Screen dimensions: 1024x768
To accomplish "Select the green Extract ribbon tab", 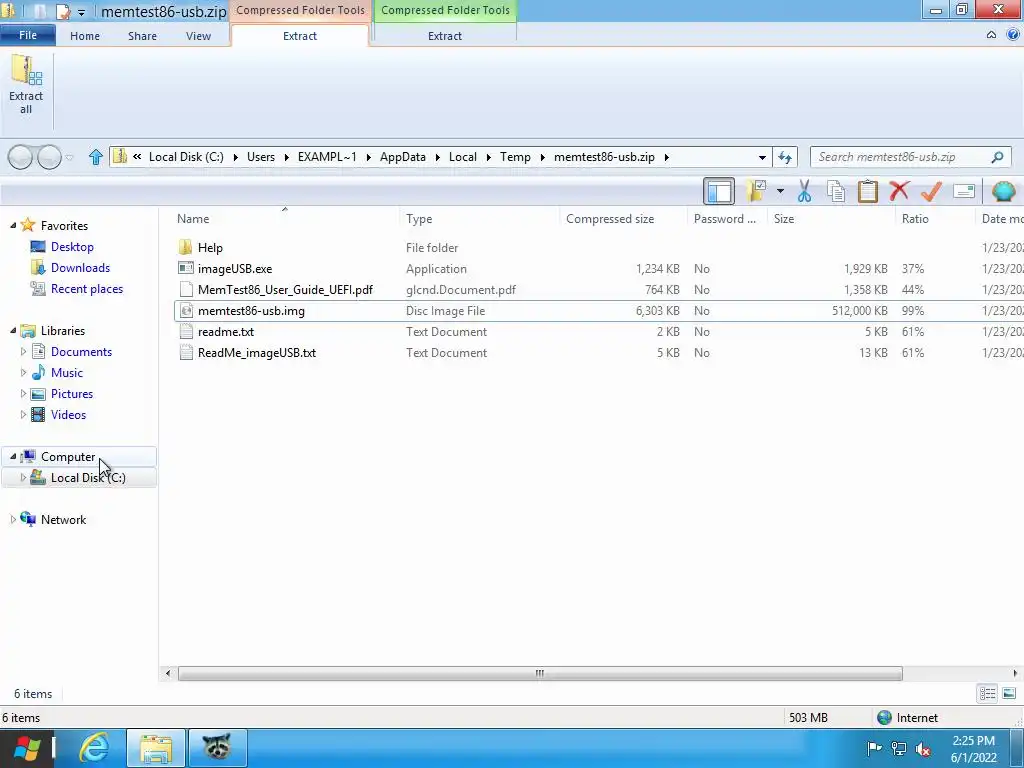I will point(445,36).
